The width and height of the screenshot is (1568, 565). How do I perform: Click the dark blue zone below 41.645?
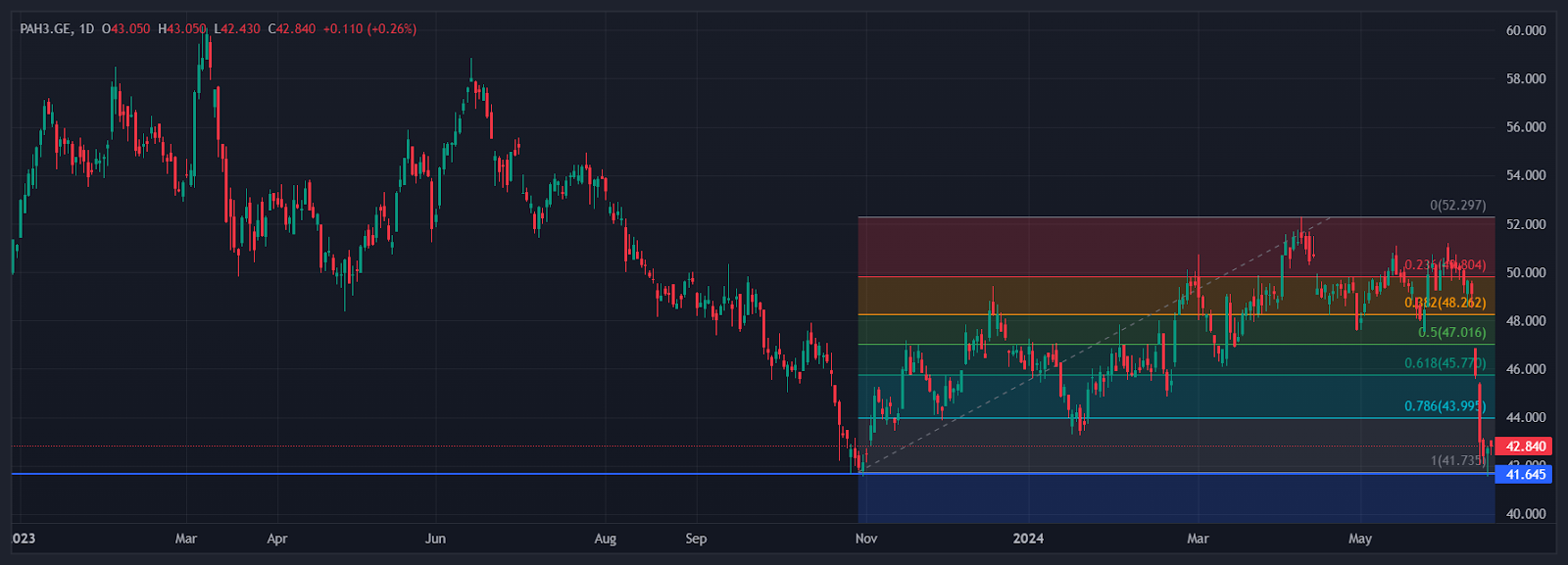1176,497
